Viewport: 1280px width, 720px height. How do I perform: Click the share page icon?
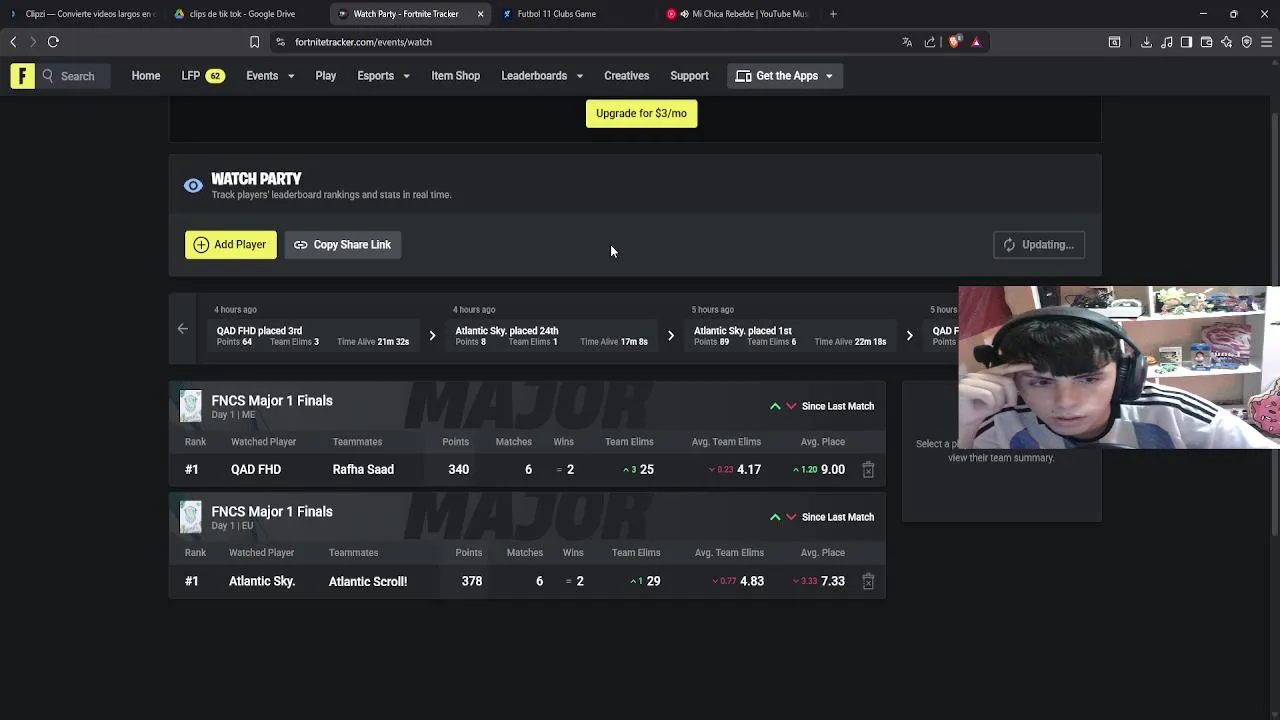(930, 42)
